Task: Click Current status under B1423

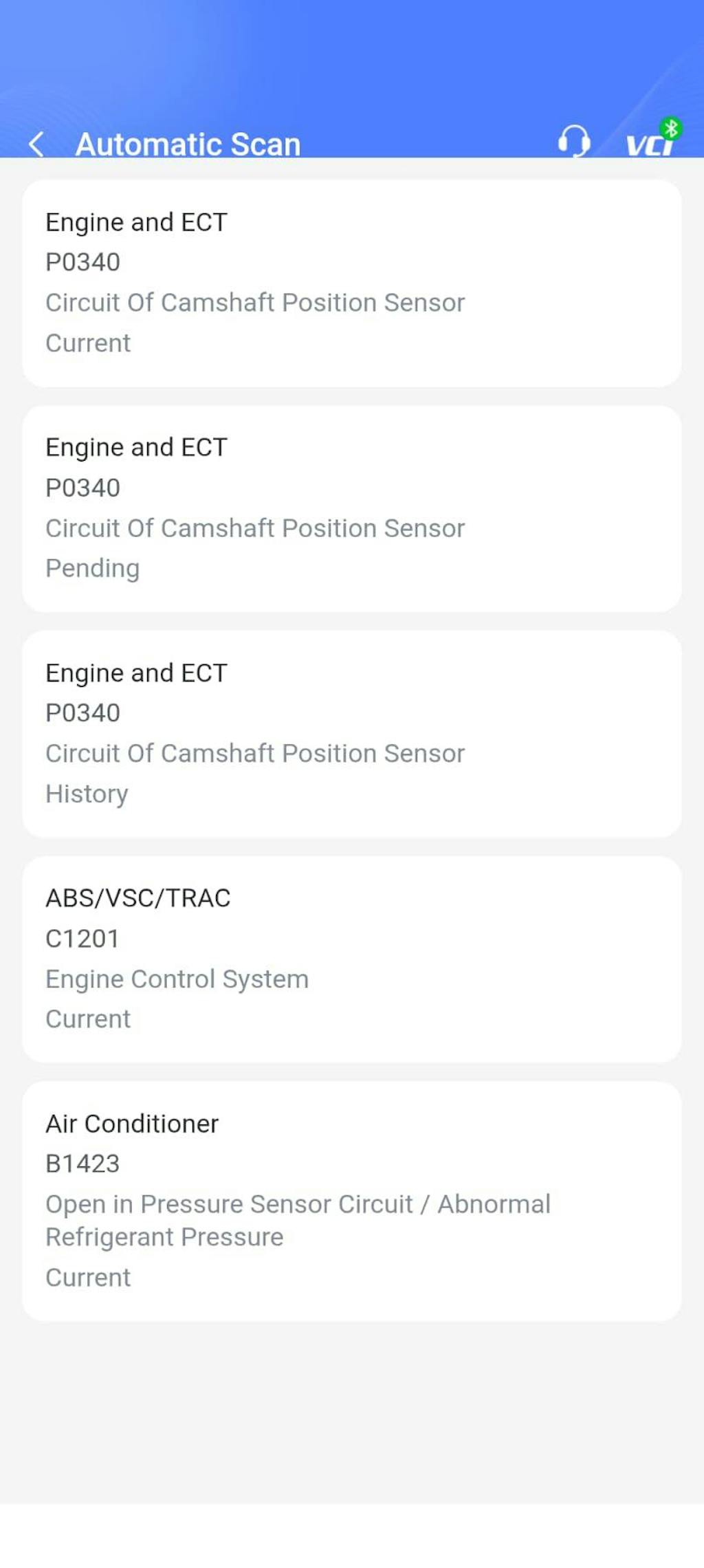Action: pos(88,1277)
